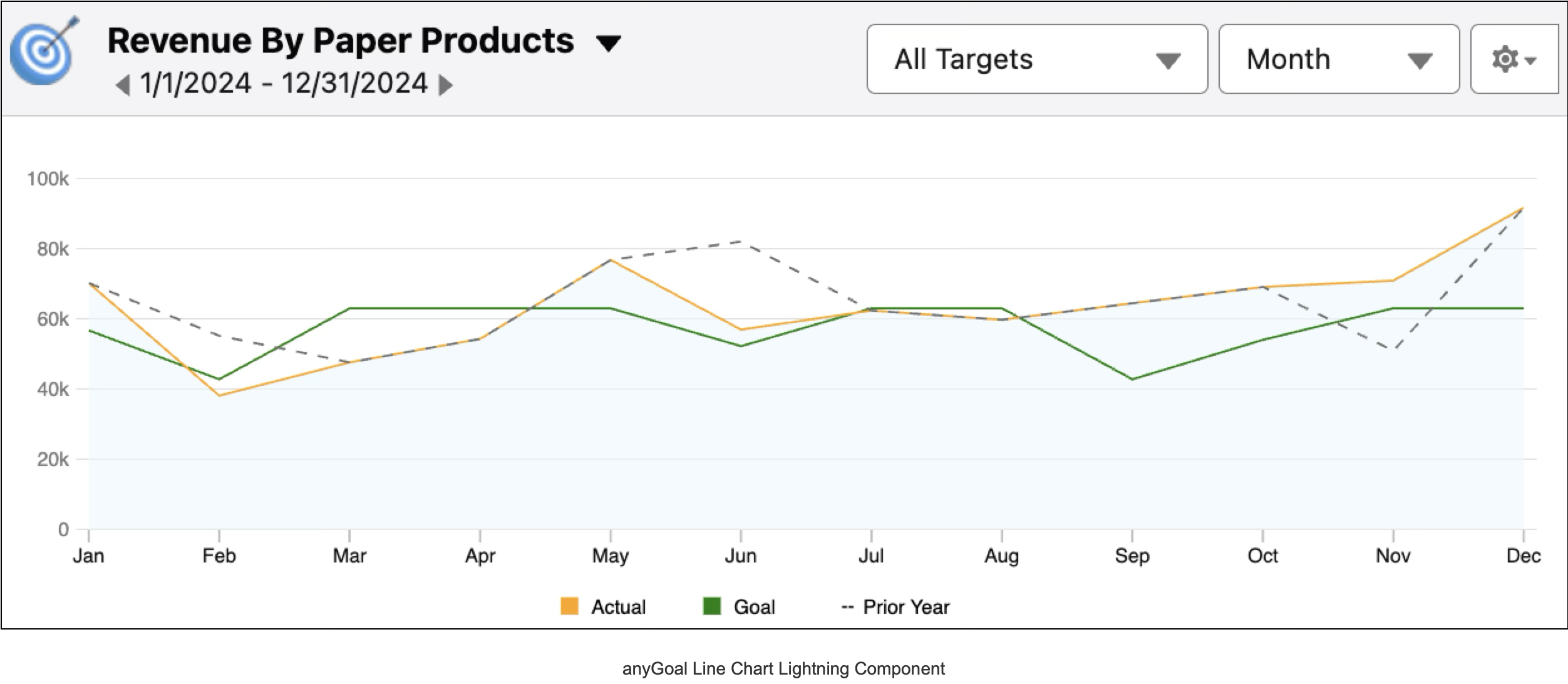Open the Month interval dropdown
This screenshot has height=684, width=1568.
coord(1339,60)
